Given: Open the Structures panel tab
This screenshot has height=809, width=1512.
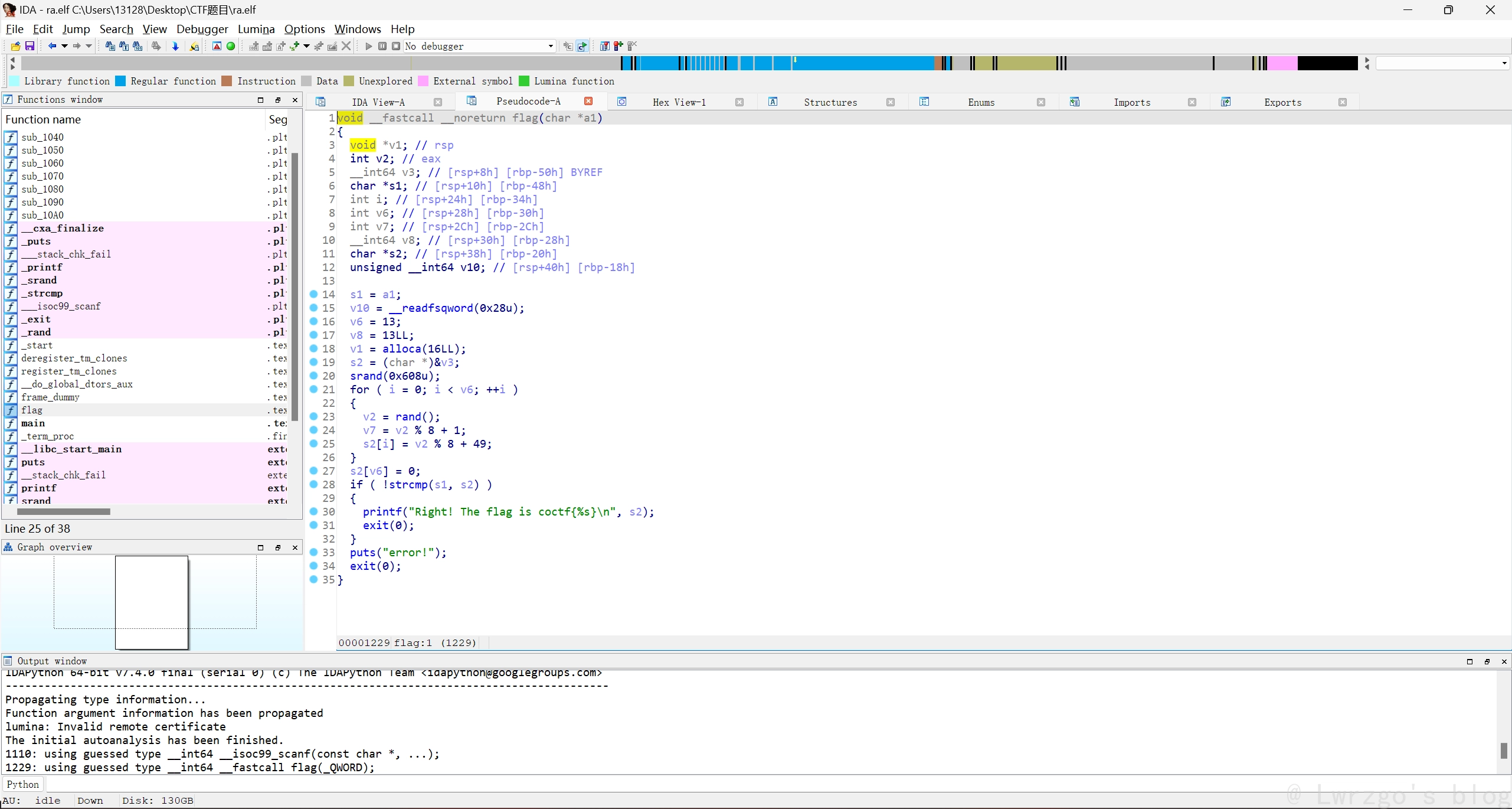Looking at the screenshot, I should [x=829, y=102].
